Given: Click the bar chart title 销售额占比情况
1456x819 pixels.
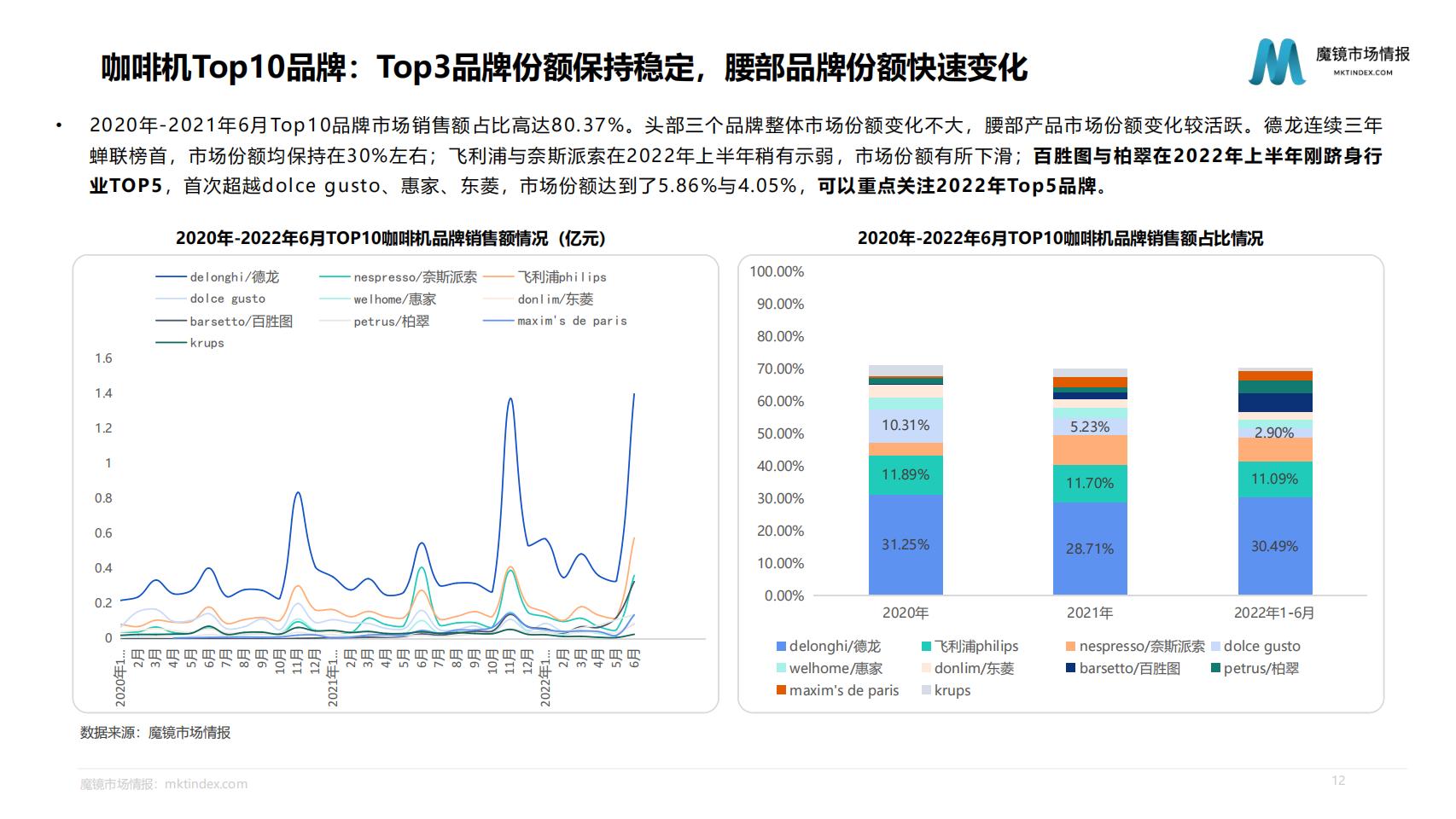Looking at the screenshot, I should point(1060,238).
